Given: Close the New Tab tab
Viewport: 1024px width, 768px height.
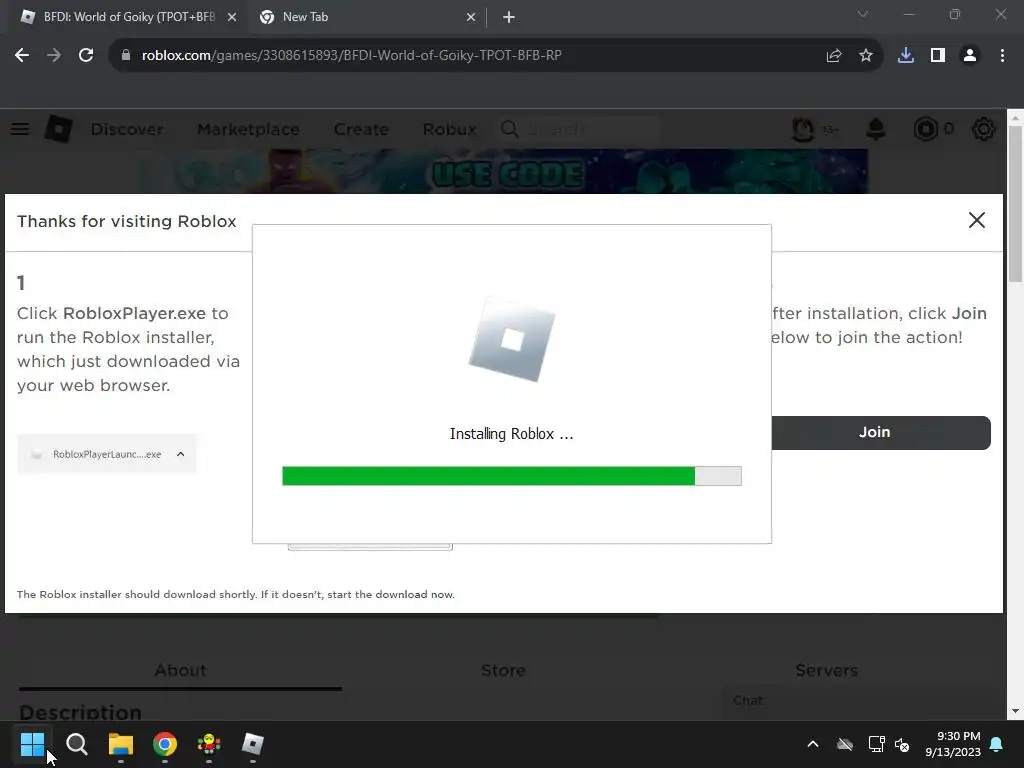Looking at the screenshot, I should [471, 18].
